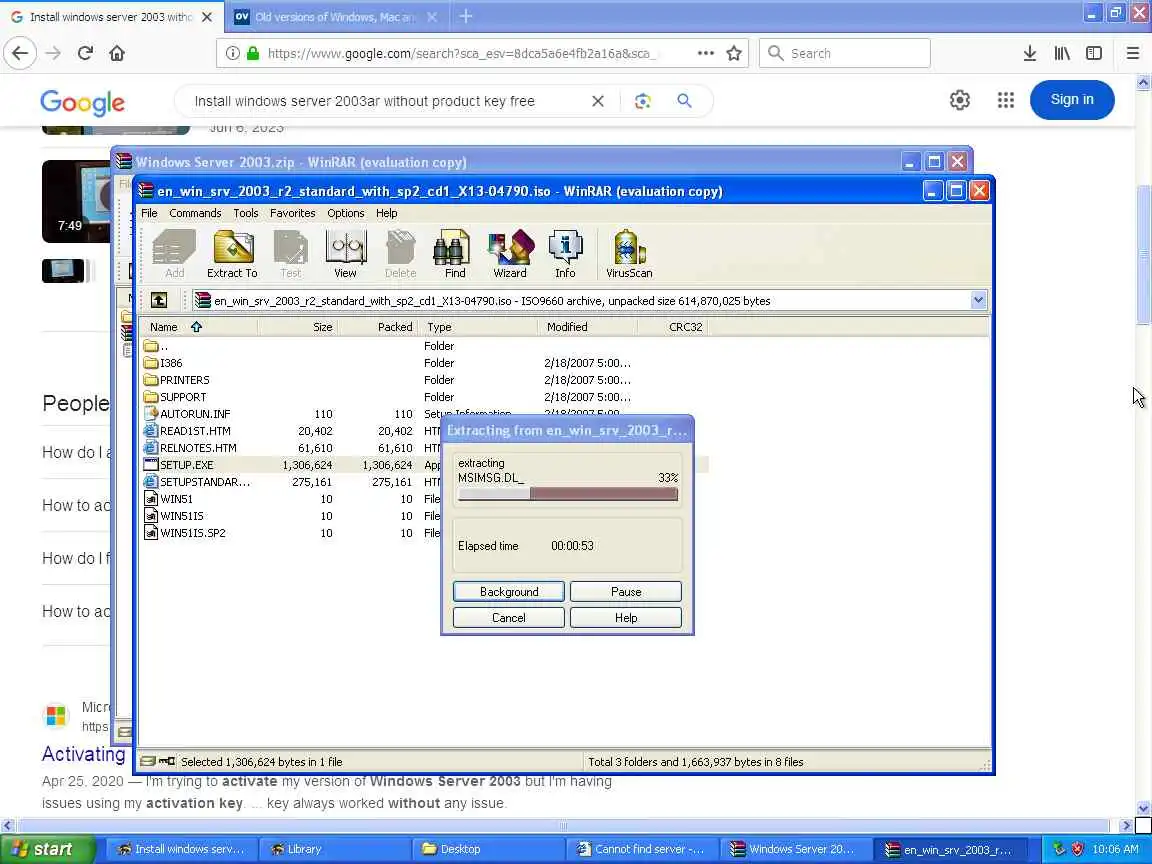Go up one folder level in WinRAR

(159, 300)
